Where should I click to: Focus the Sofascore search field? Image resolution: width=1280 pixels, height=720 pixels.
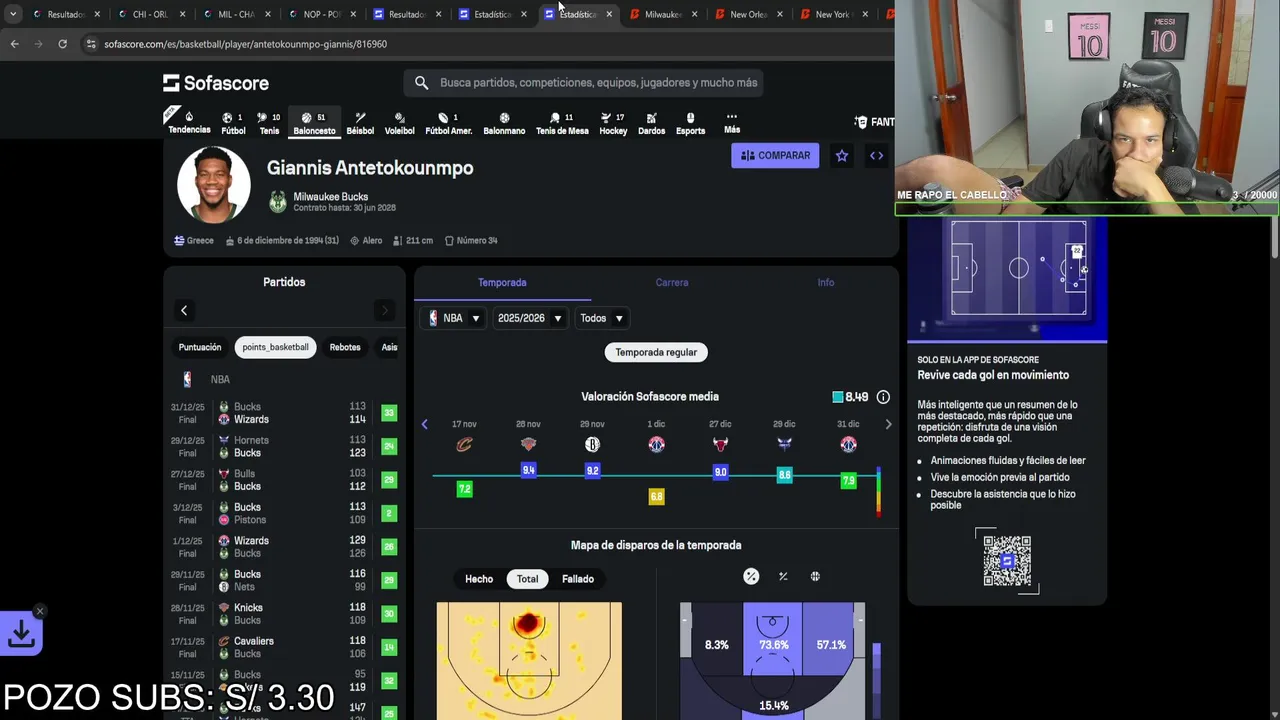click(x=584, y=83)
